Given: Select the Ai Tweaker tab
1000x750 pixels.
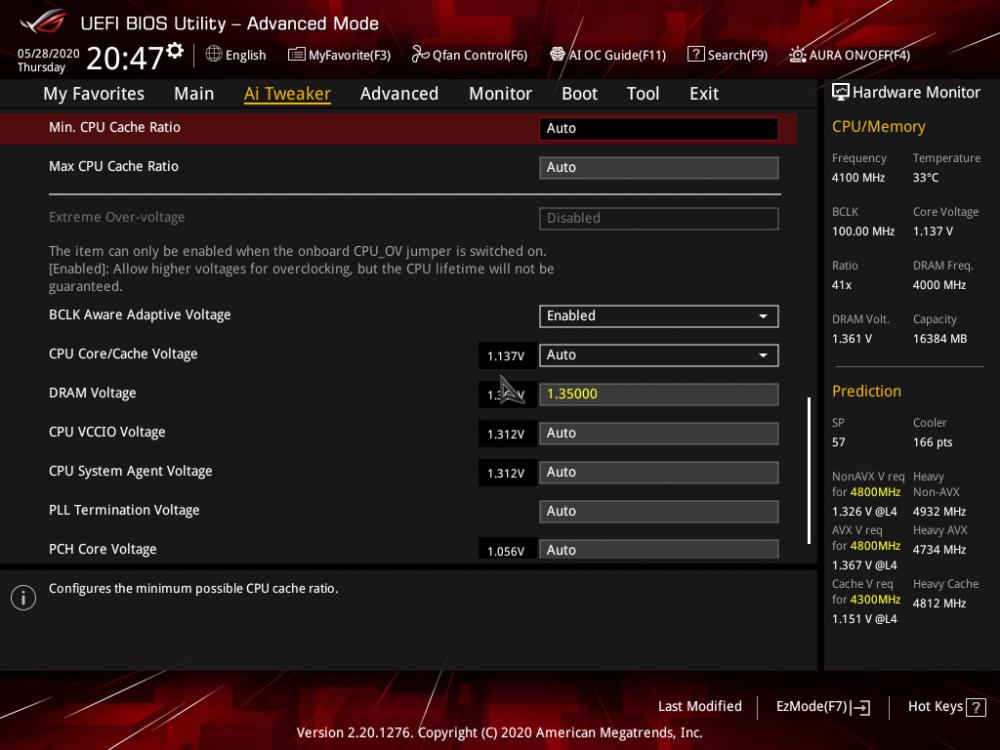Looking at the screenshot, I should [x=287, y=94].
